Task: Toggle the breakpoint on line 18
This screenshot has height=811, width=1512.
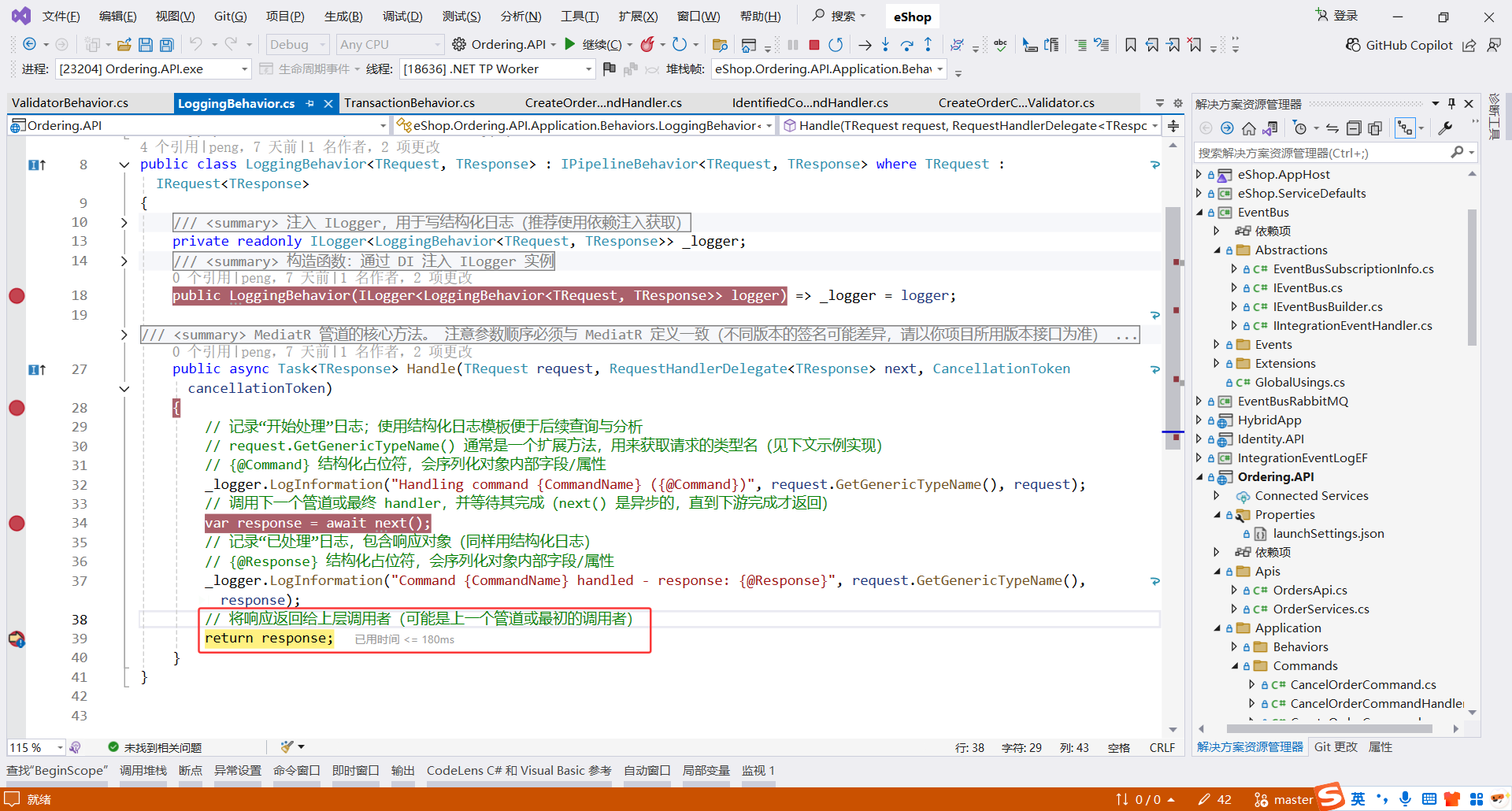Action: 17,295
